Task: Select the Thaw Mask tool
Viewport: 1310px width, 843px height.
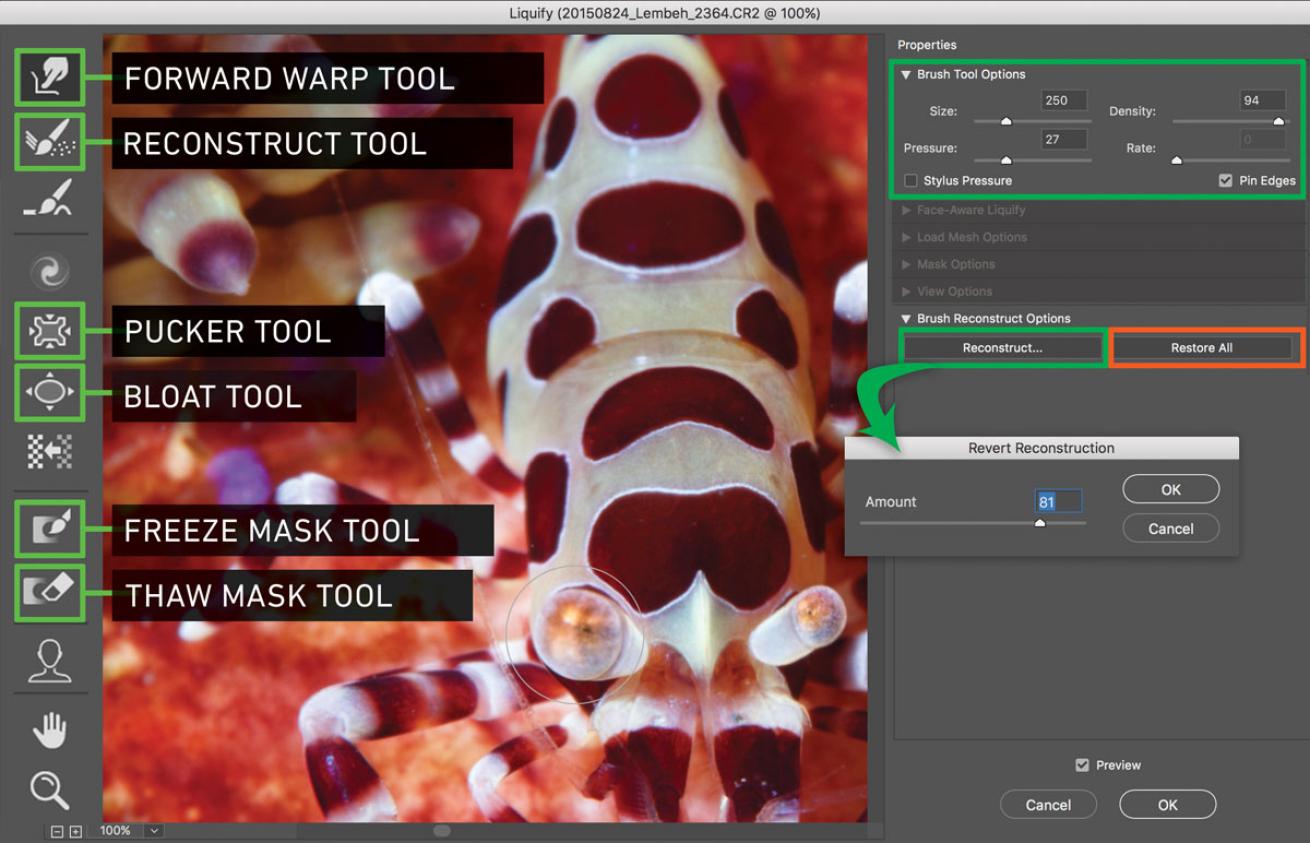Action: (49, 591)
